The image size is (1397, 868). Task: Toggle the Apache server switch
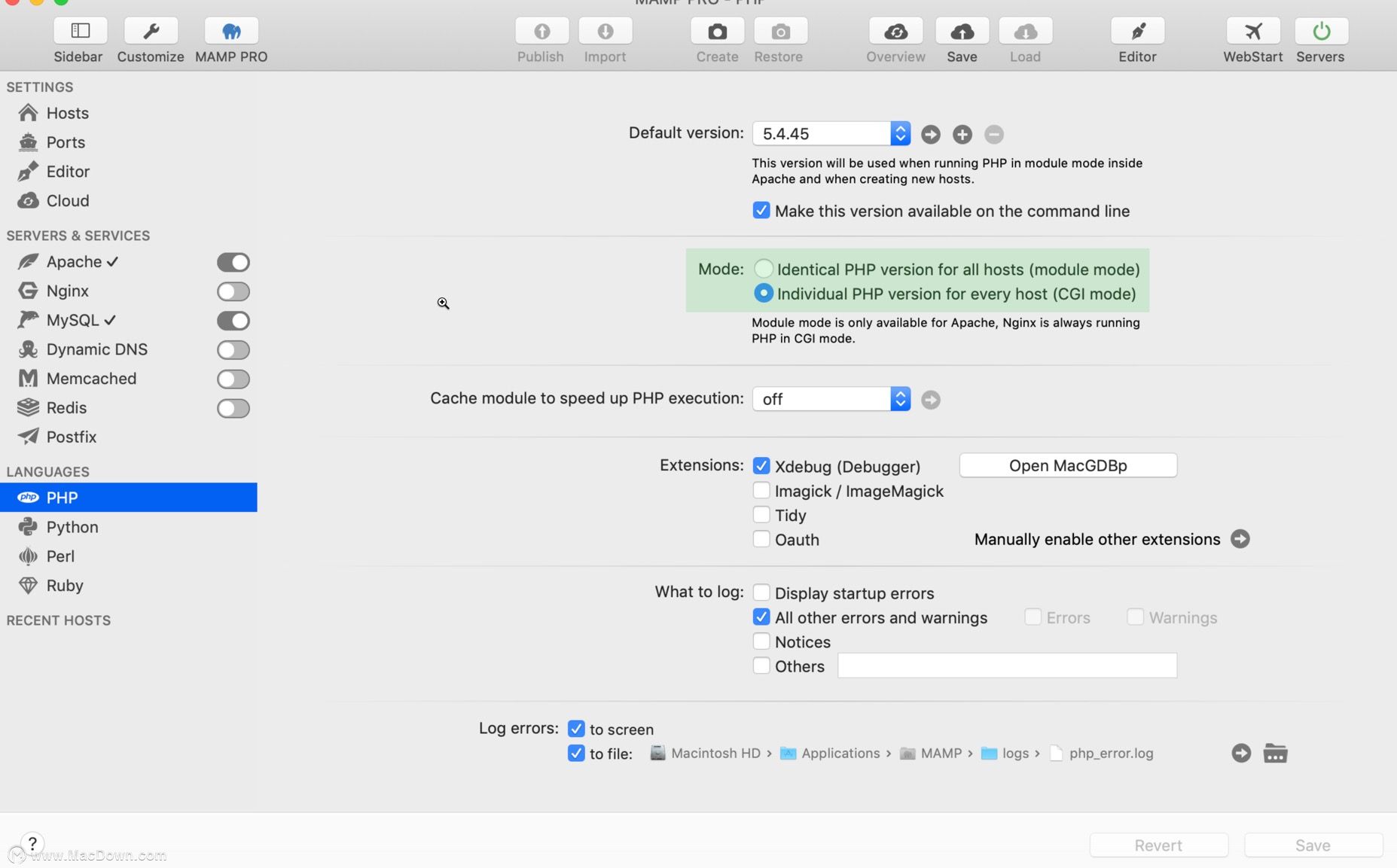[233, 262]
